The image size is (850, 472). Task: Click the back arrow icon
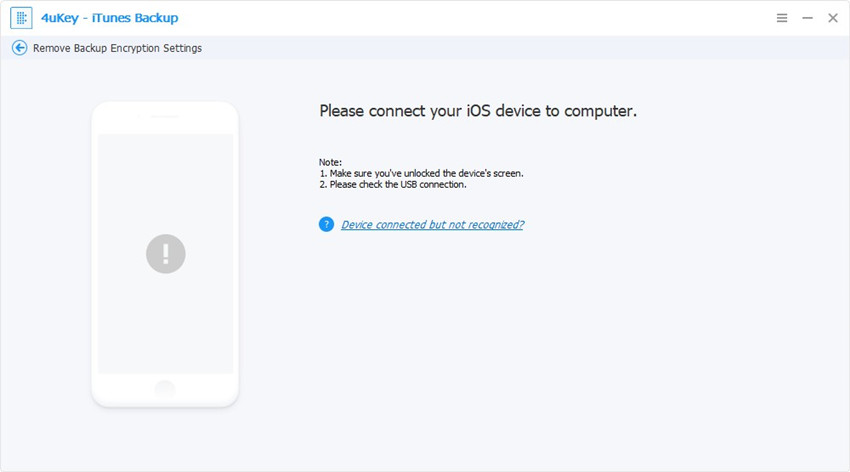[20, 48]
